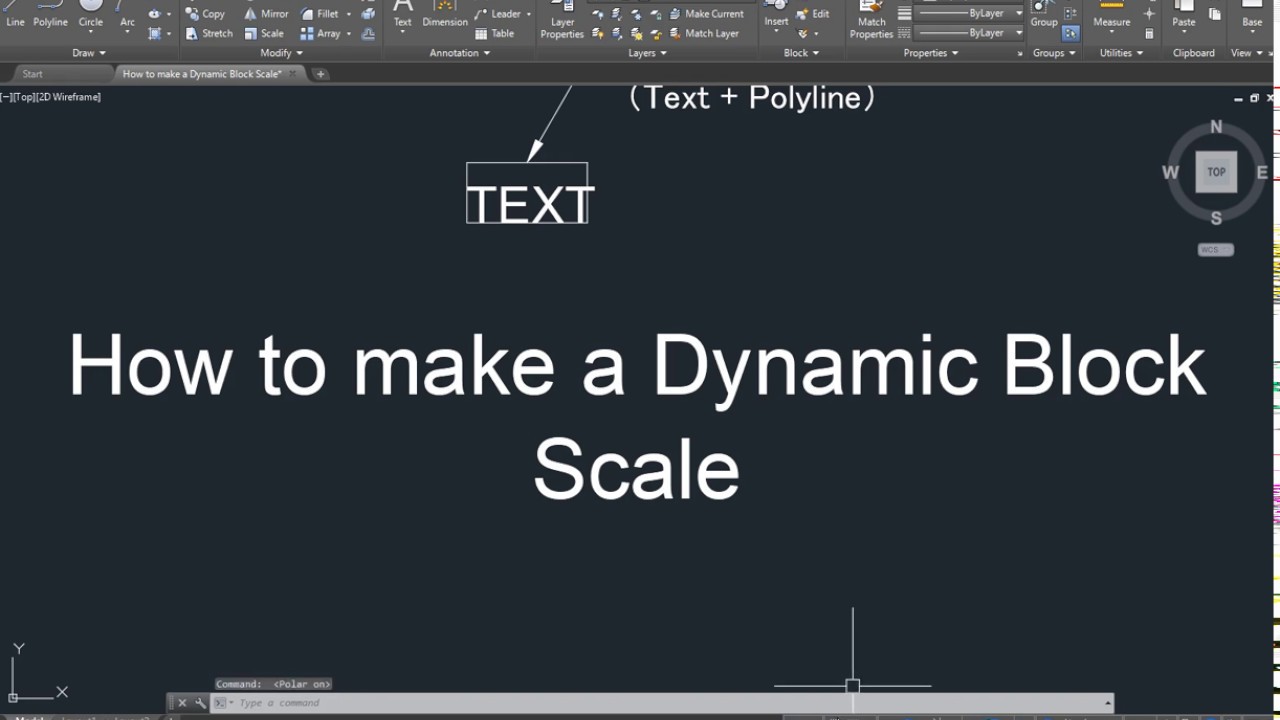Viewport: 1280px width, 720px height.
Task: Click the Copy Clip icon beside Paste
Action: click(x=1215, y=14)
